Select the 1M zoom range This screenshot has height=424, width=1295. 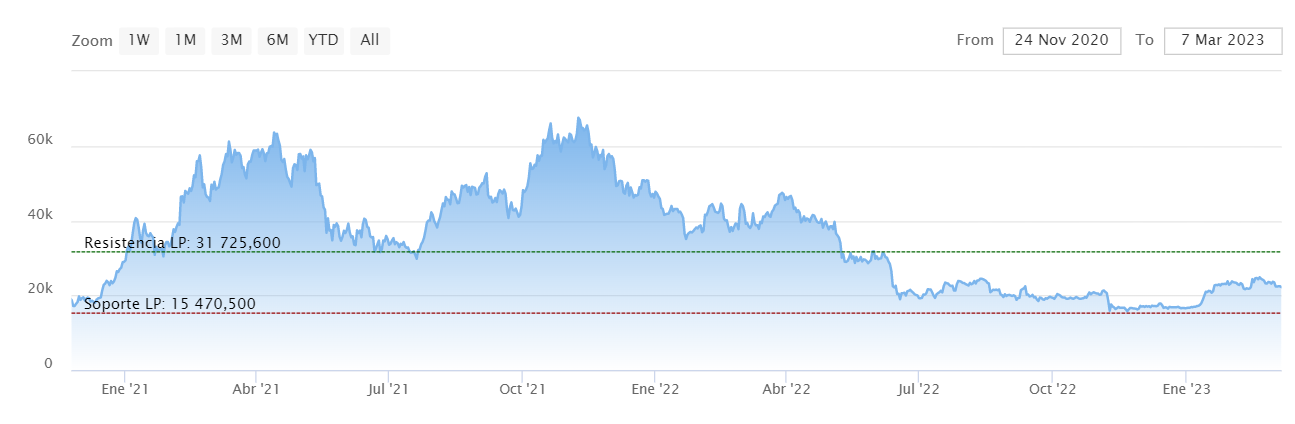click(x=185, y=41)
